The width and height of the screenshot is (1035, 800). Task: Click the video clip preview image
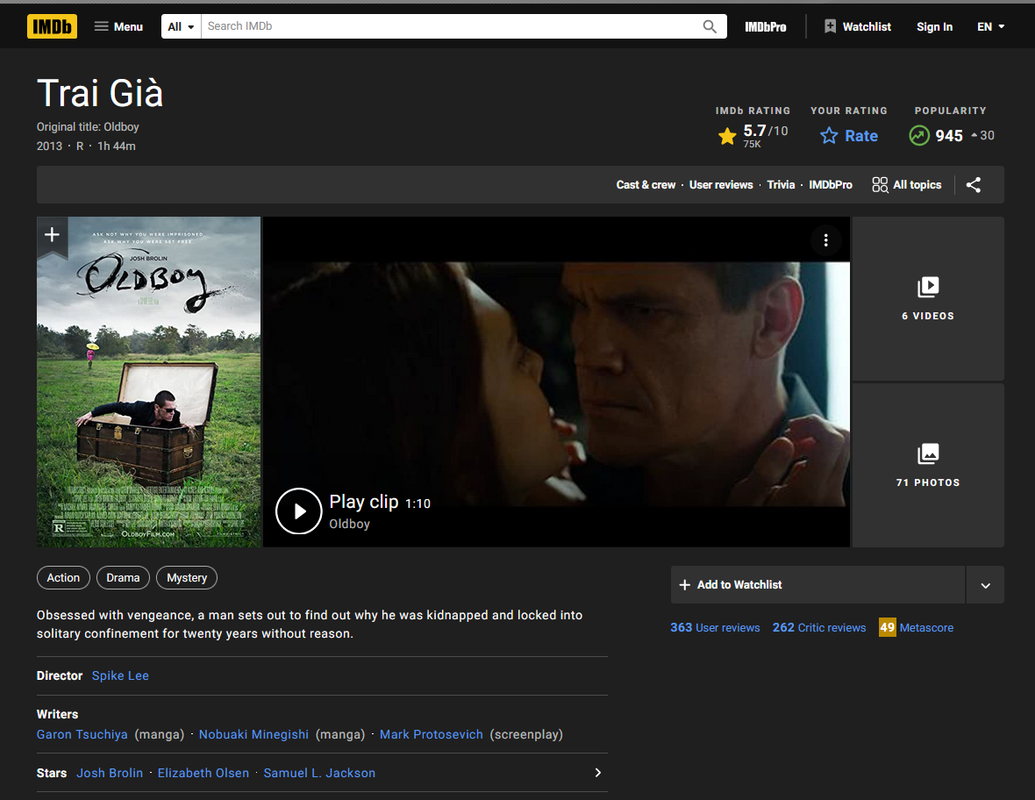click(x=556, y=383)
